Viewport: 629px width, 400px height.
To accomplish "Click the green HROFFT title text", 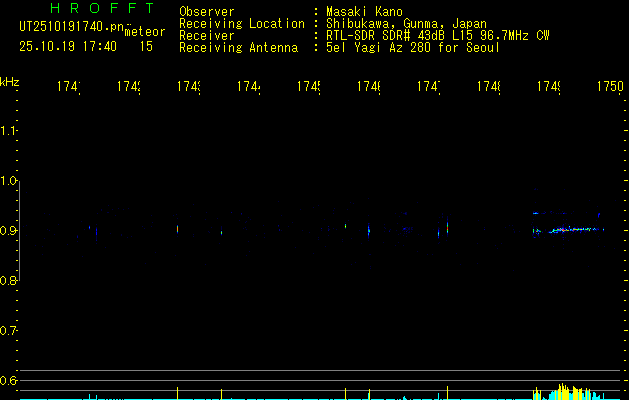I will [103, 8].
